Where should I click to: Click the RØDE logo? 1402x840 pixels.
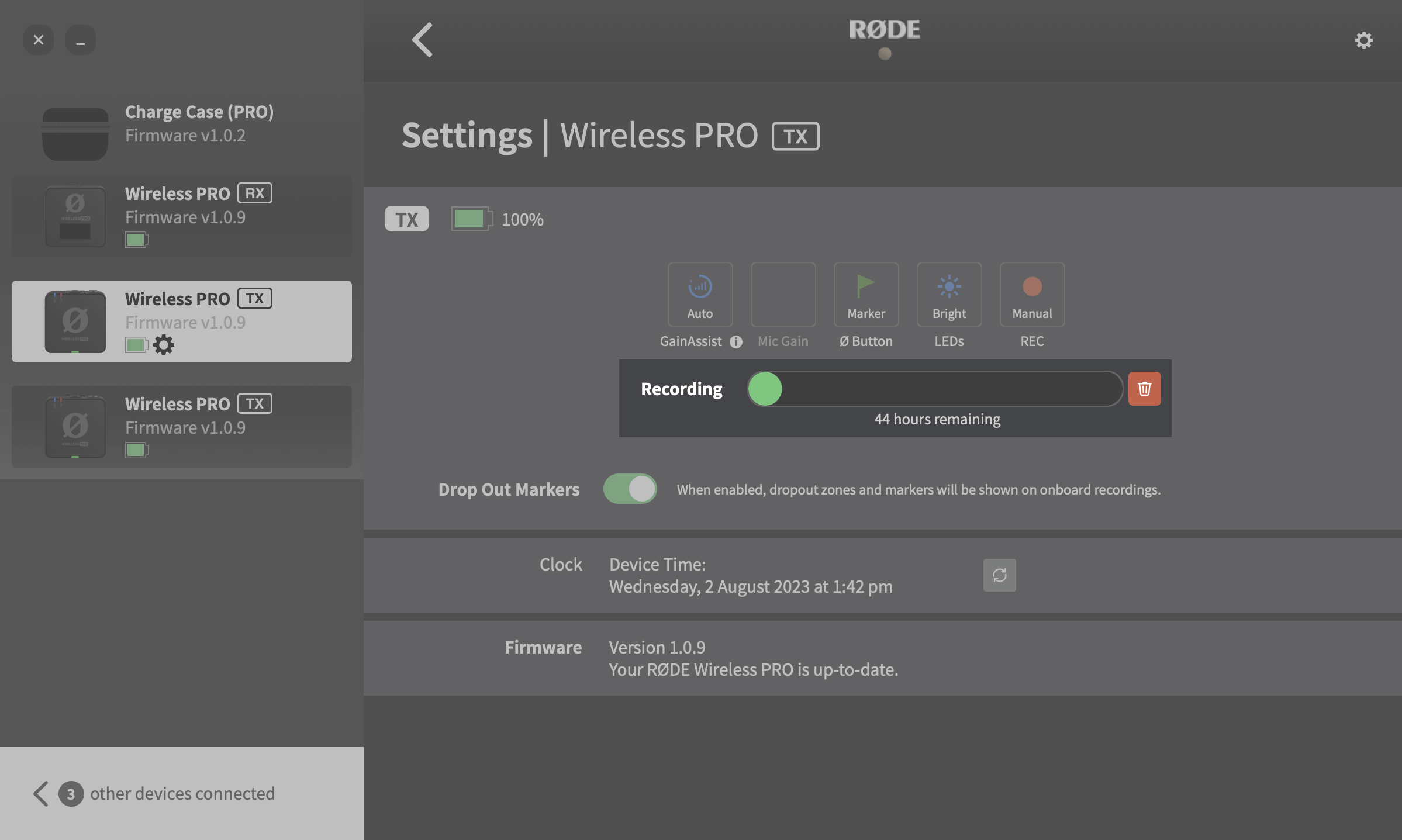tap(884, 30)
